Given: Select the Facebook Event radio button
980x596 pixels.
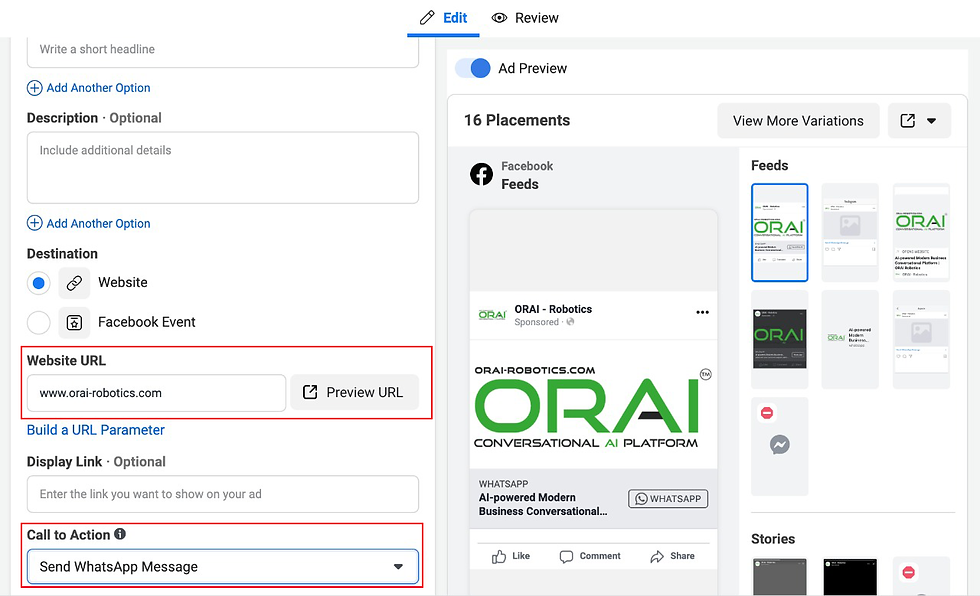Looking at the screenshot, I should (39, 322).
